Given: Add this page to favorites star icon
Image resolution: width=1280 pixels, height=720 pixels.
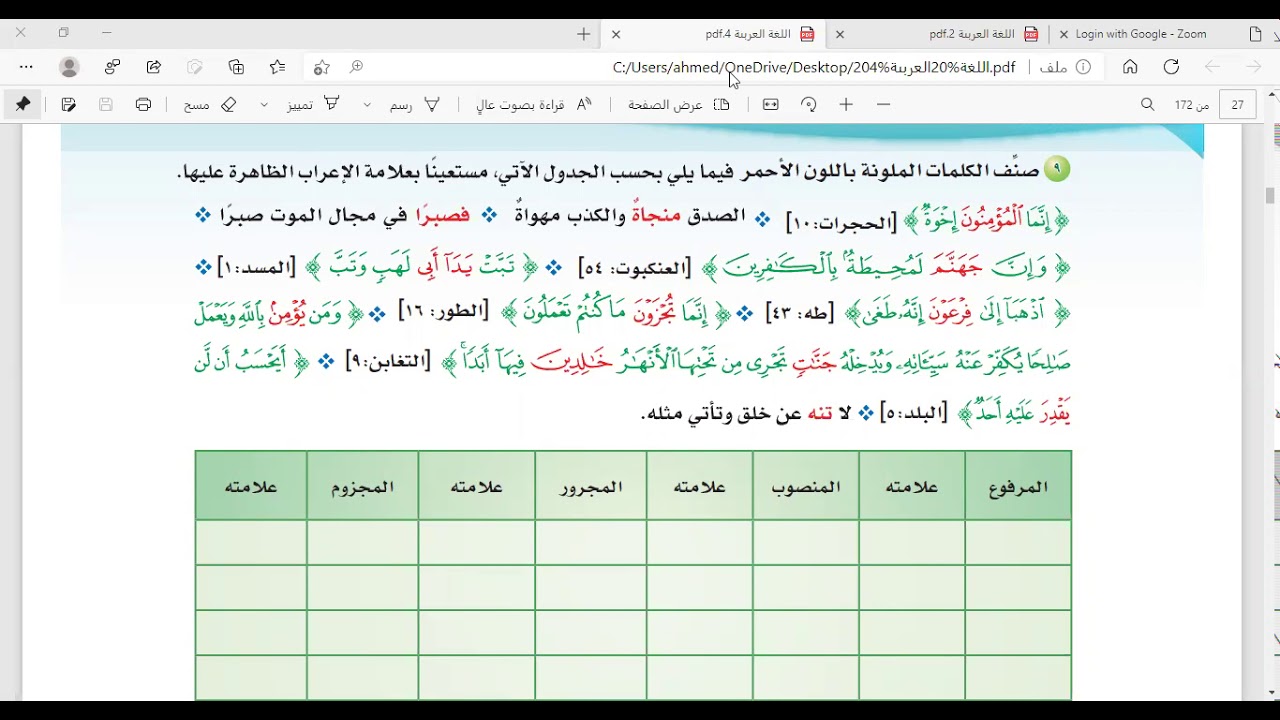Looking at the screenshot, I should point(321,67).
